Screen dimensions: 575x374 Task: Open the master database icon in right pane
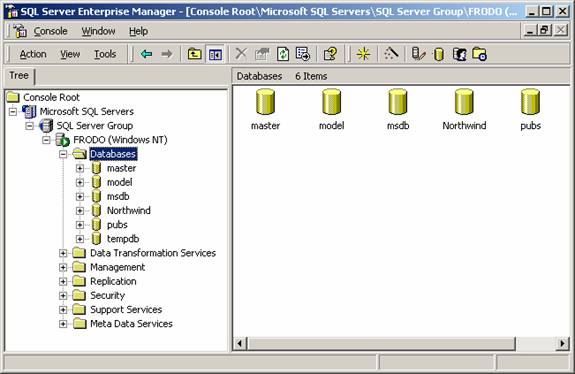point(265,102)
